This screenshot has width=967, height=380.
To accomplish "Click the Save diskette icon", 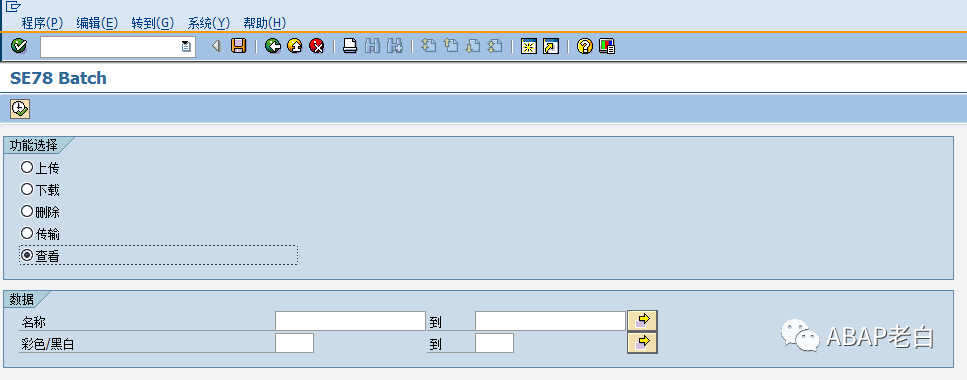I will coord(238,46).
